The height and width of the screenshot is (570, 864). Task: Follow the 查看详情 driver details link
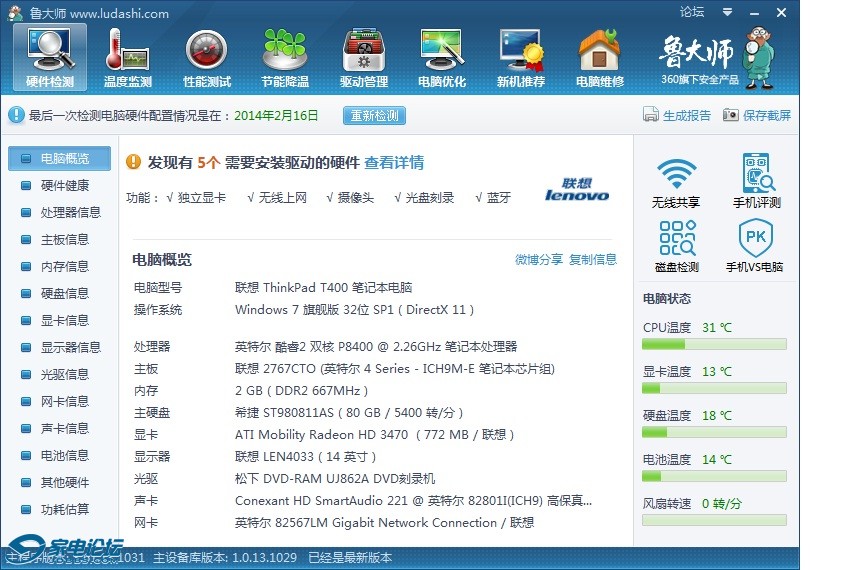(x=393, y=162)
